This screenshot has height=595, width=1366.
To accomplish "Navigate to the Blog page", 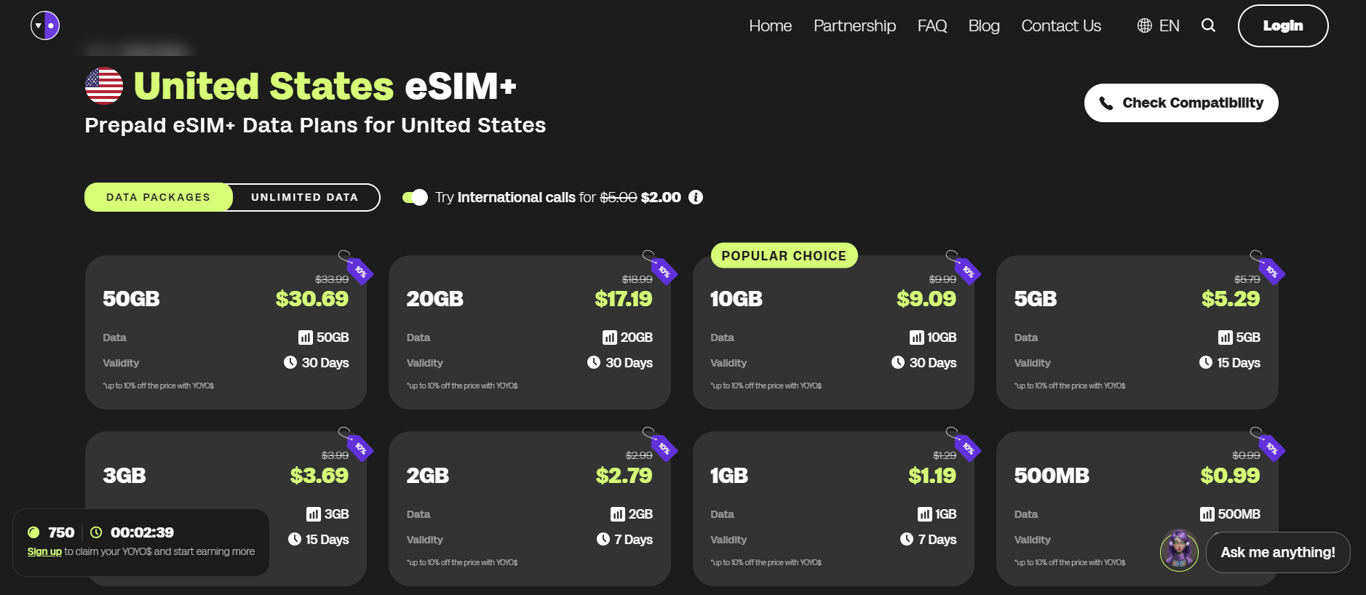I will (x=984, y=26).
